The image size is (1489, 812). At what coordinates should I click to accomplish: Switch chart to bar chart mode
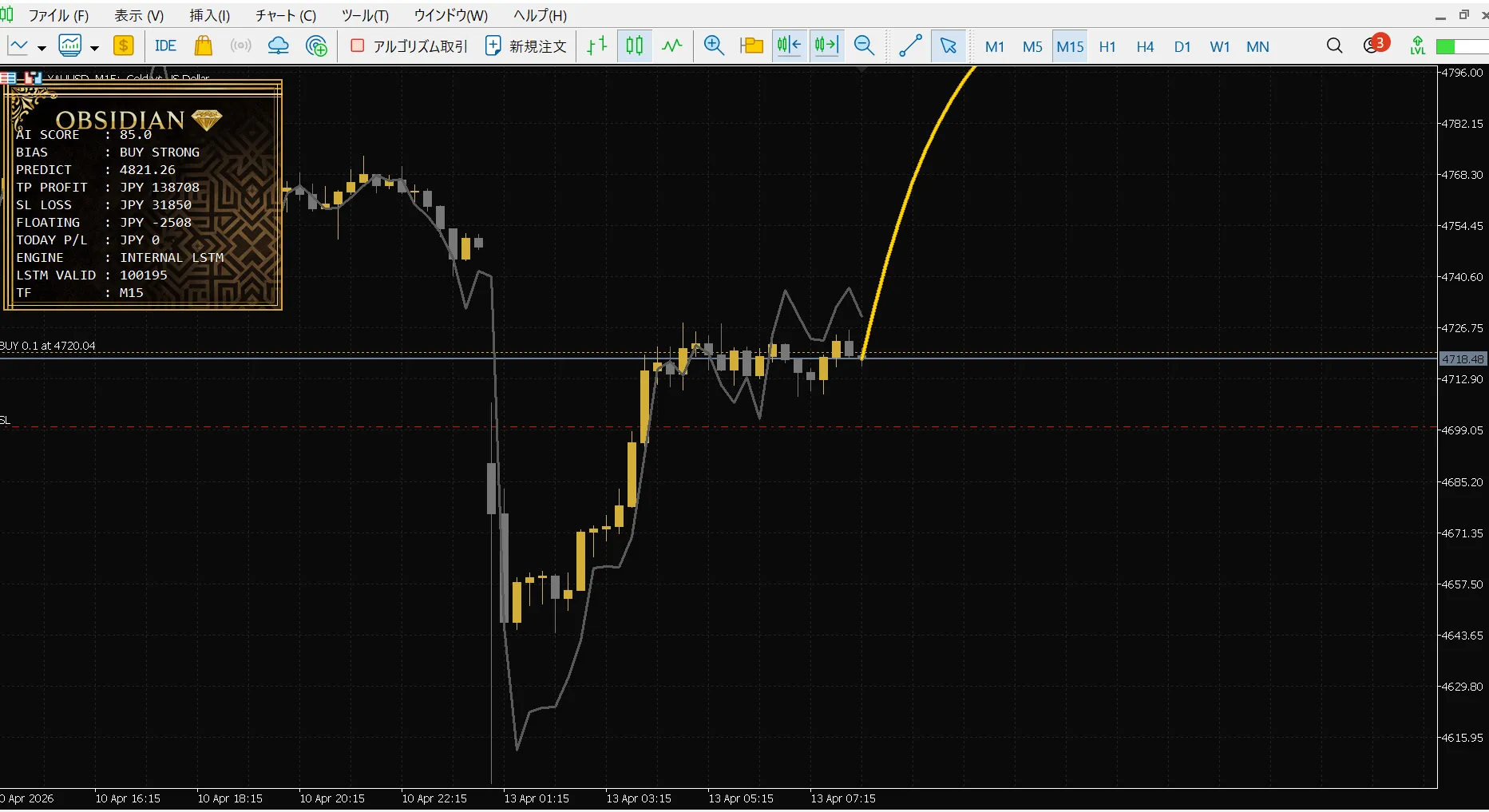[x=597, y=46]
